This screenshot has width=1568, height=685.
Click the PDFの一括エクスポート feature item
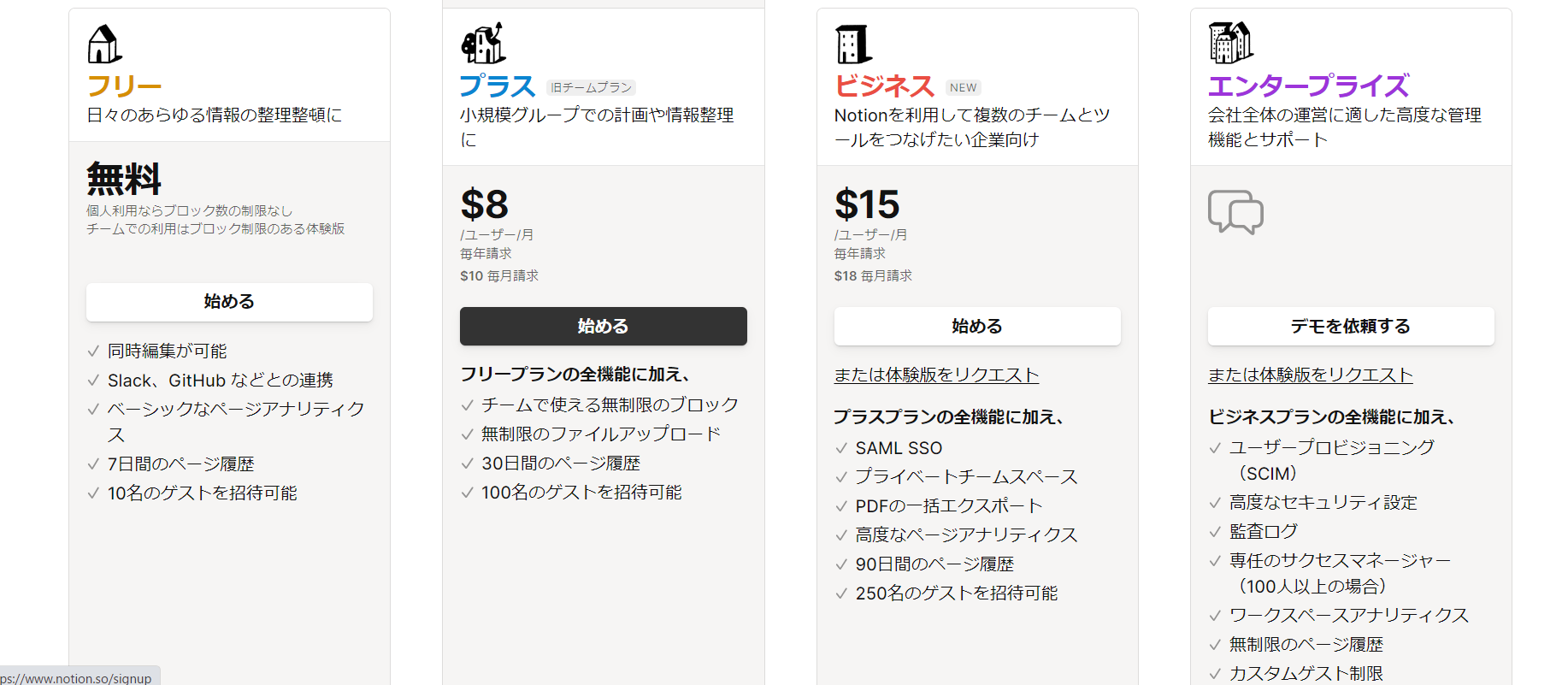pyautogui.click(x=949, y=506)
